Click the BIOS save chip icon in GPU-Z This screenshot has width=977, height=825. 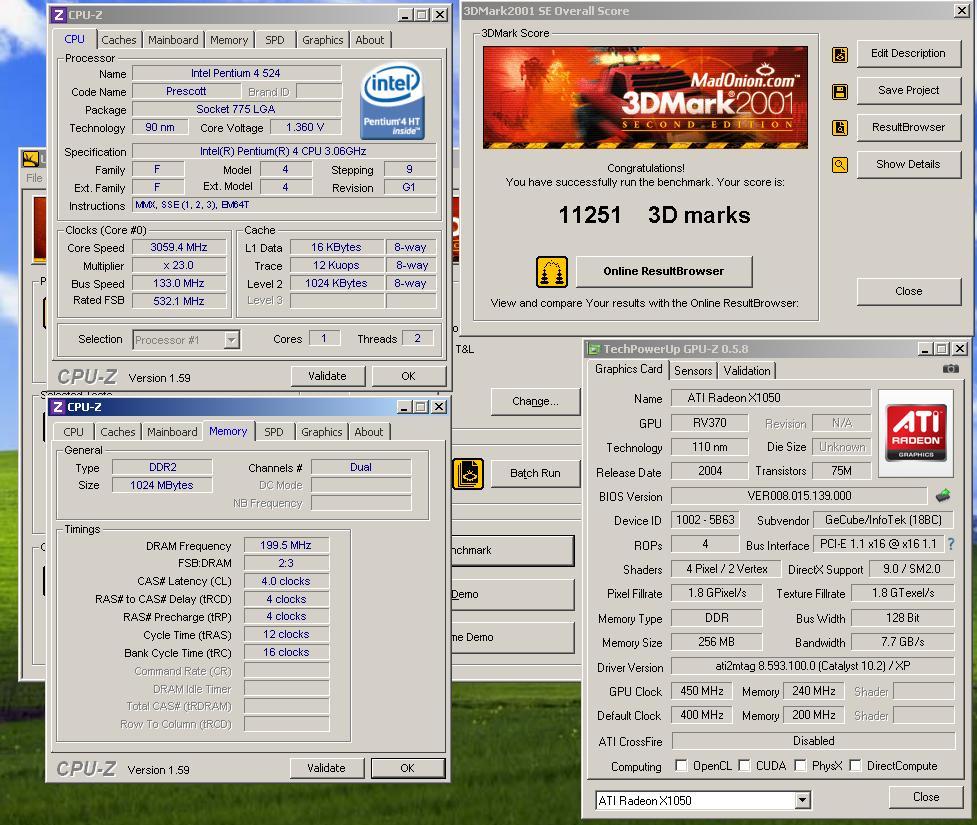943,496
